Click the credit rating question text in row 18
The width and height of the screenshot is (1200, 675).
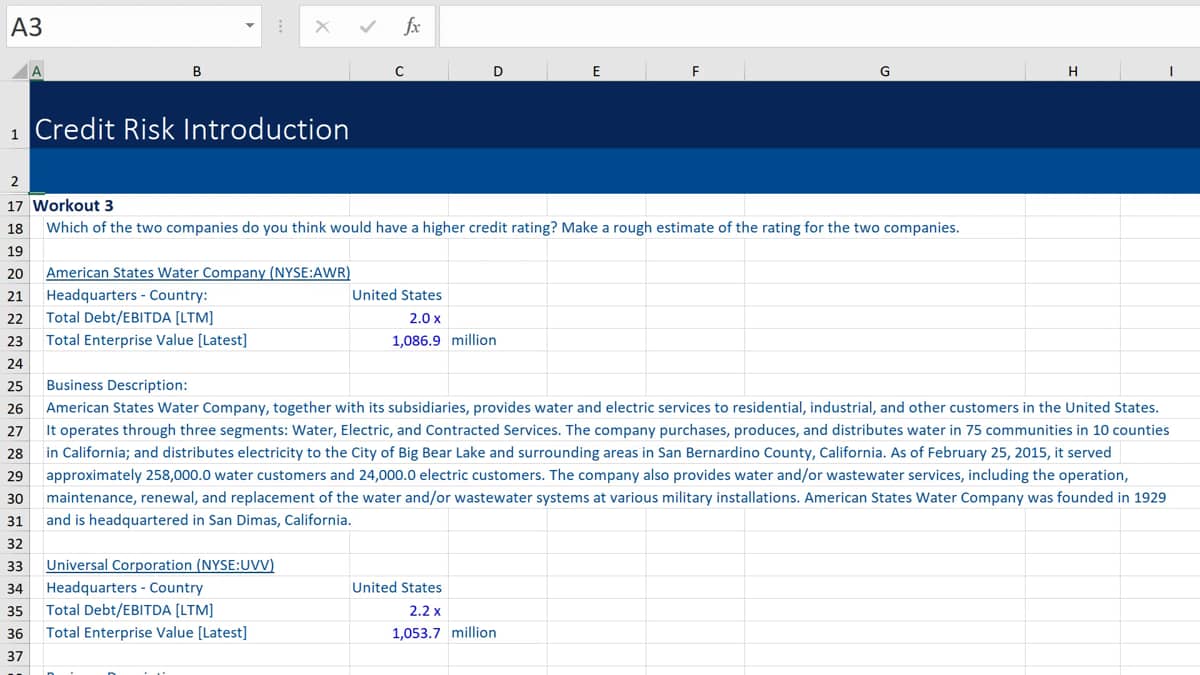click(503, 227)
